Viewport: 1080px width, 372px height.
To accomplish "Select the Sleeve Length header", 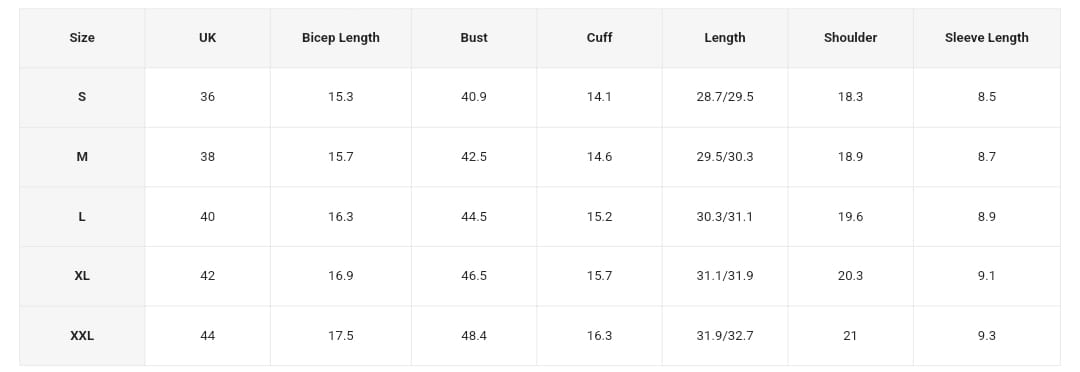I will [986, 38].
